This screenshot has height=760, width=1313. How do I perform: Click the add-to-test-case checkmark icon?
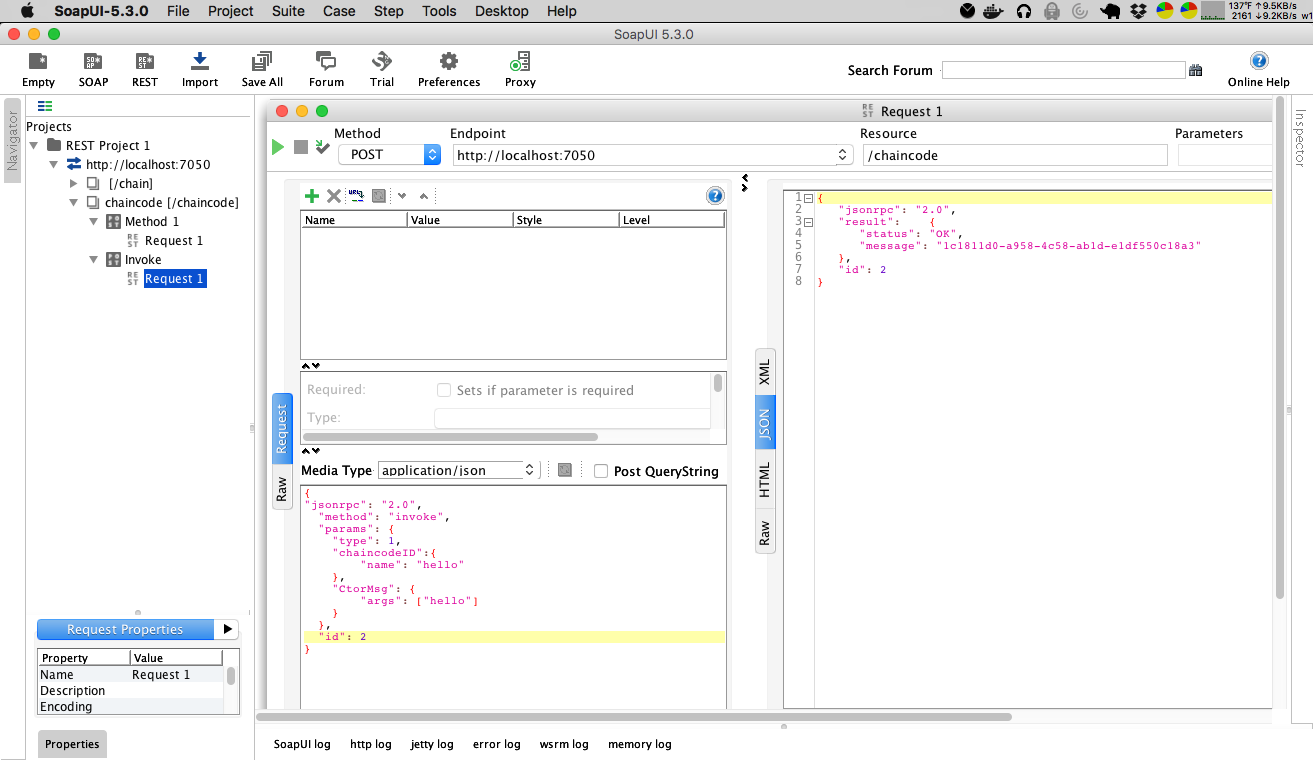(x=322, y=147)
